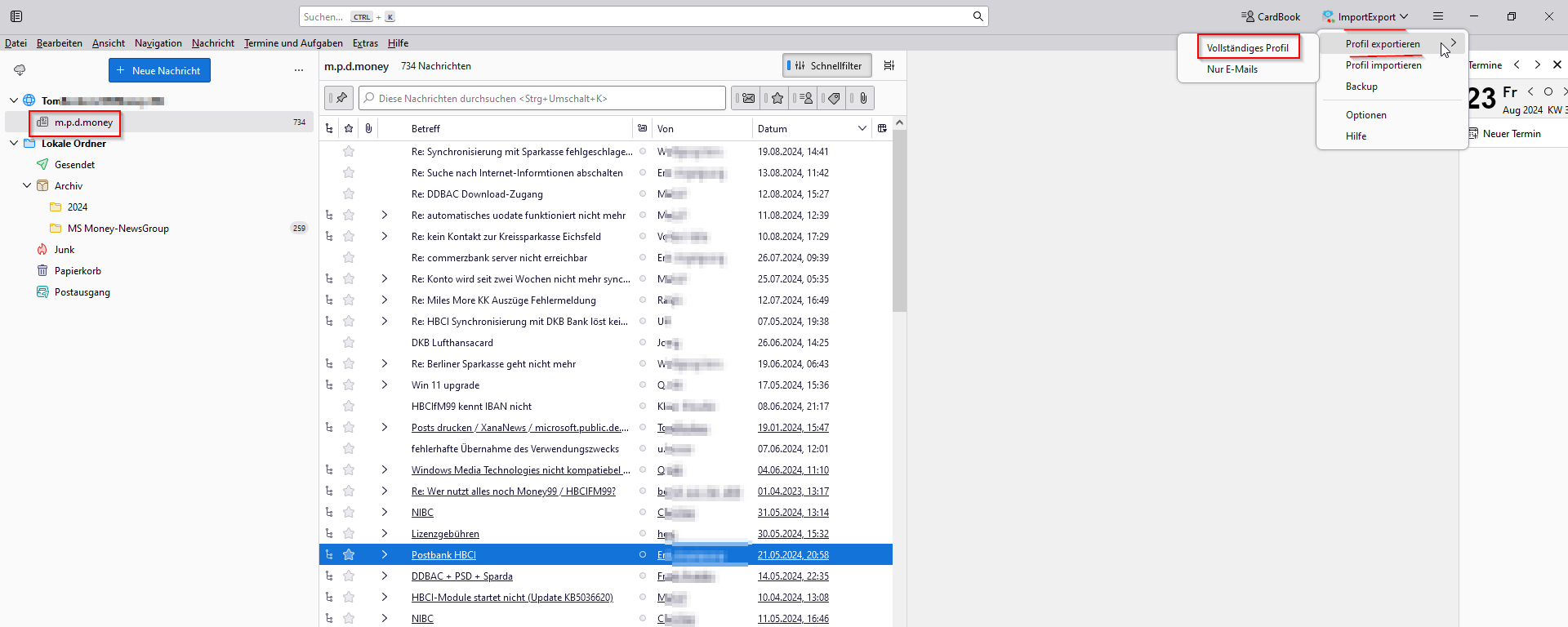
Task: Open CardBook address book
Action: (1271, 16)
